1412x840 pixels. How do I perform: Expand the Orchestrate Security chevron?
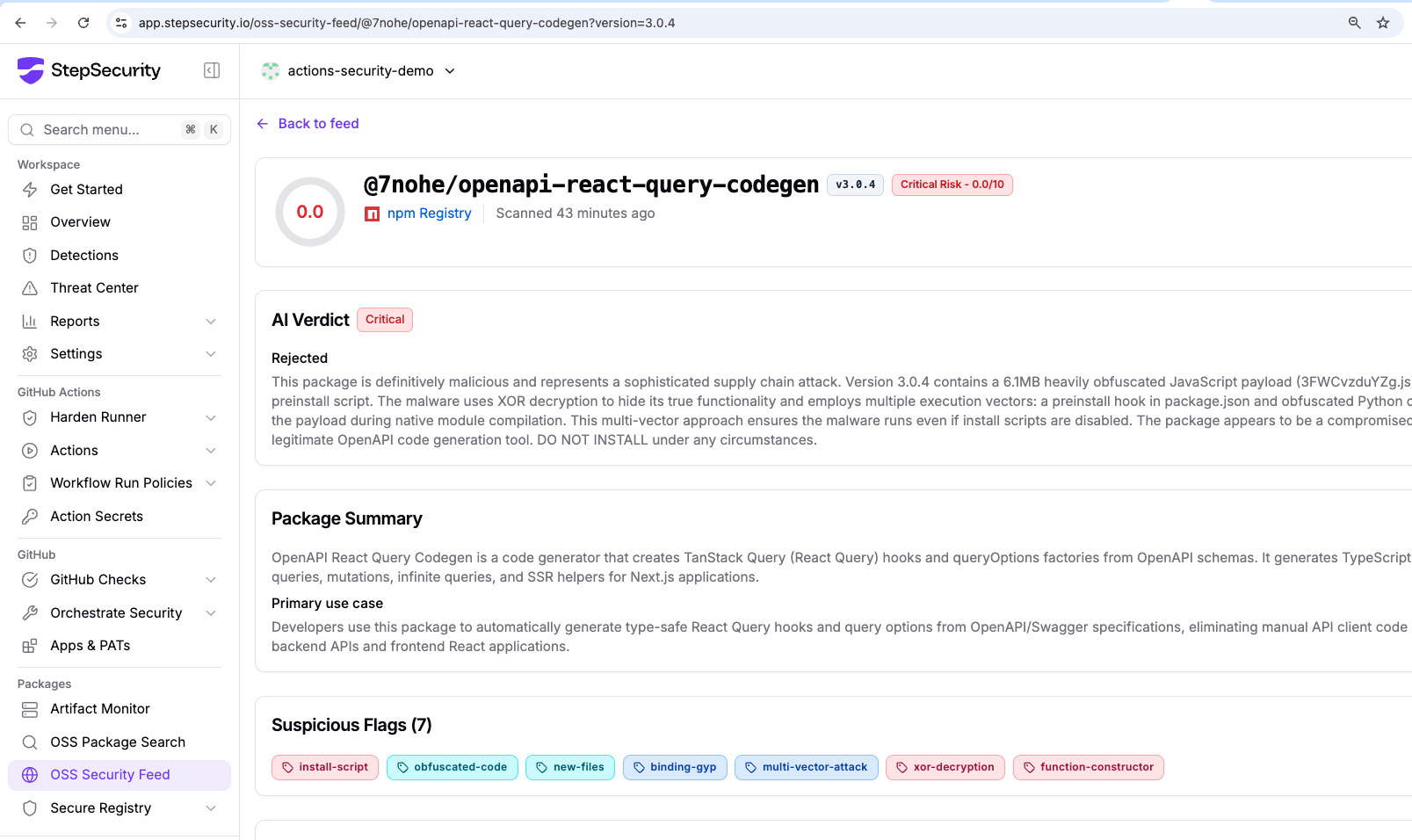pyautogui.click(x=211, y=613)
